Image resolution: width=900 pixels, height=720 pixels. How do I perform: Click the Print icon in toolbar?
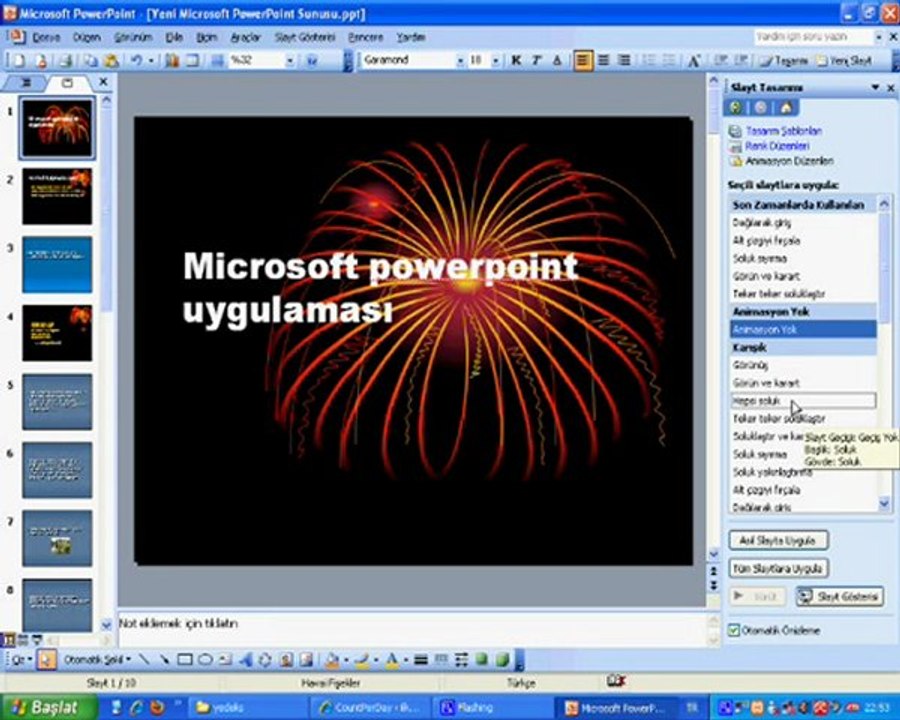(x=65, y=61)
